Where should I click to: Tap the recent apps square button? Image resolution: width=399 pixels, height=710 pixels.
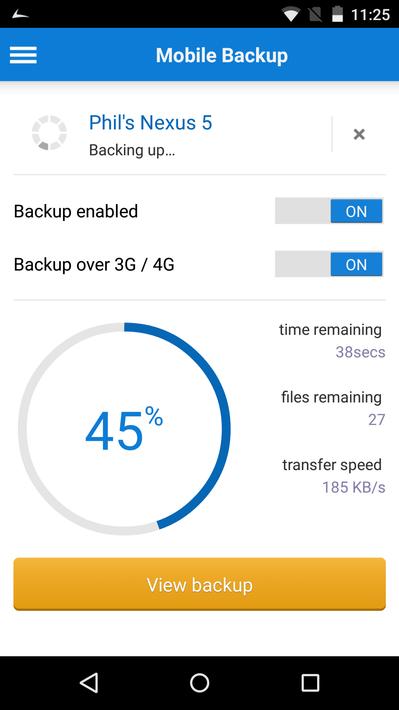[310, 683]
